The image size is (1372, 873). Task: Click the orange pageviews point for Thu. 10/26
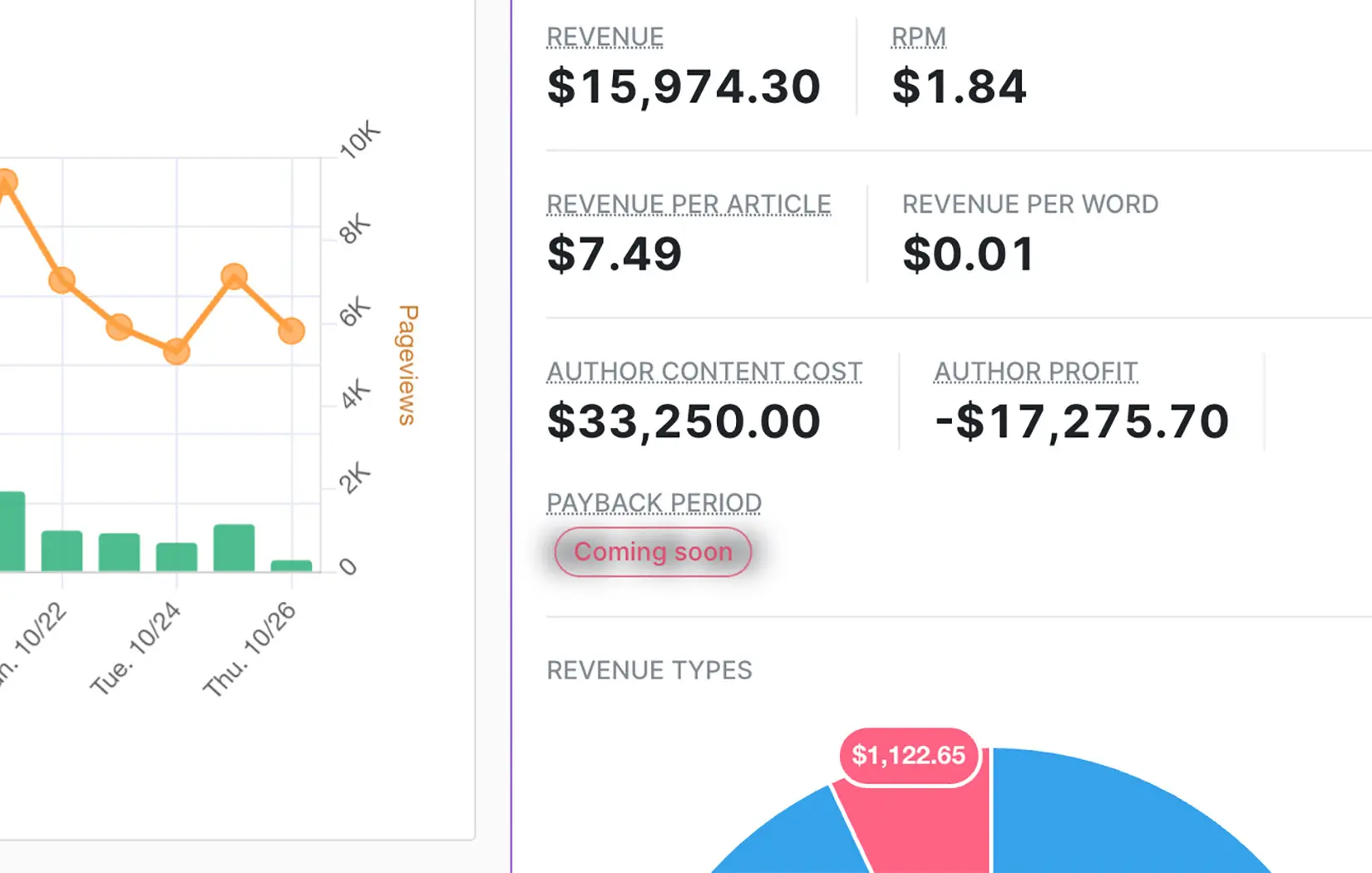point(291,331)
